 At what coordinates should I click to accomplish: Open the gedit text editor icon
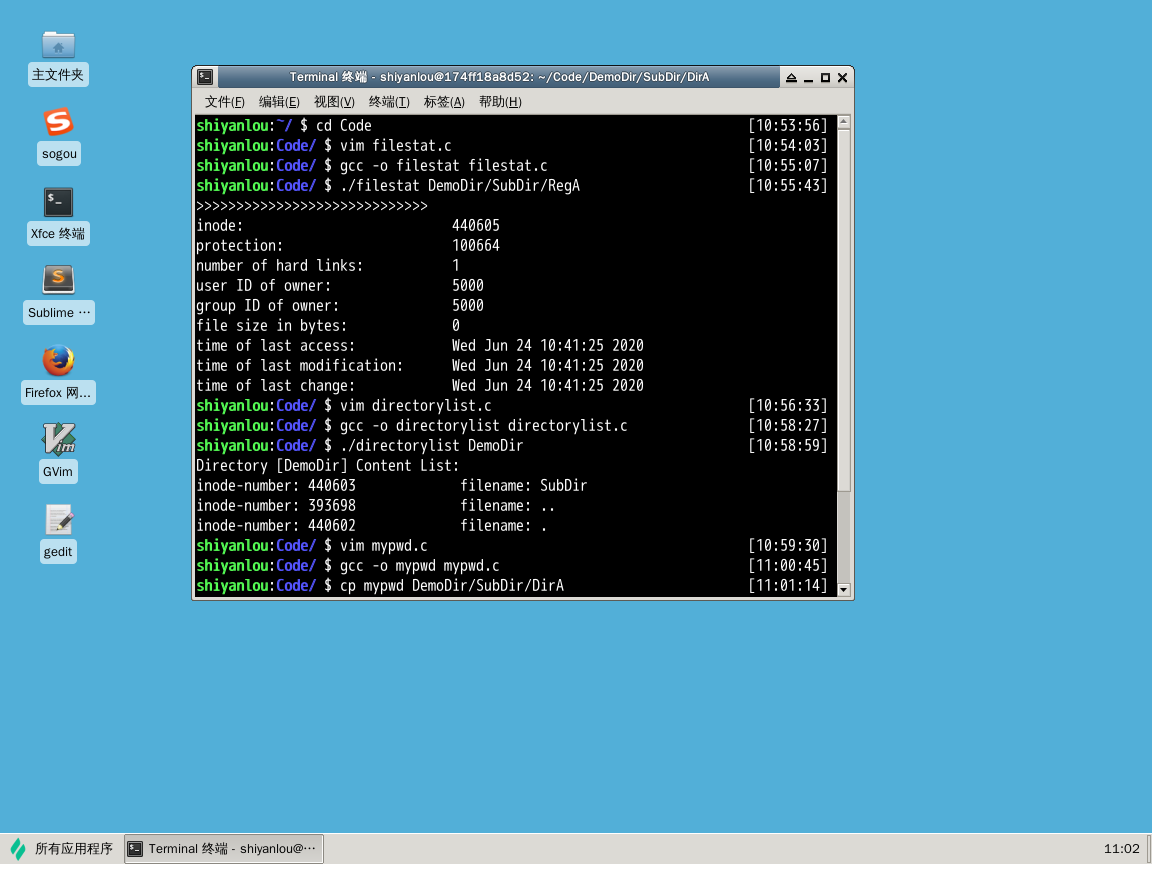(x=58, y=520)
